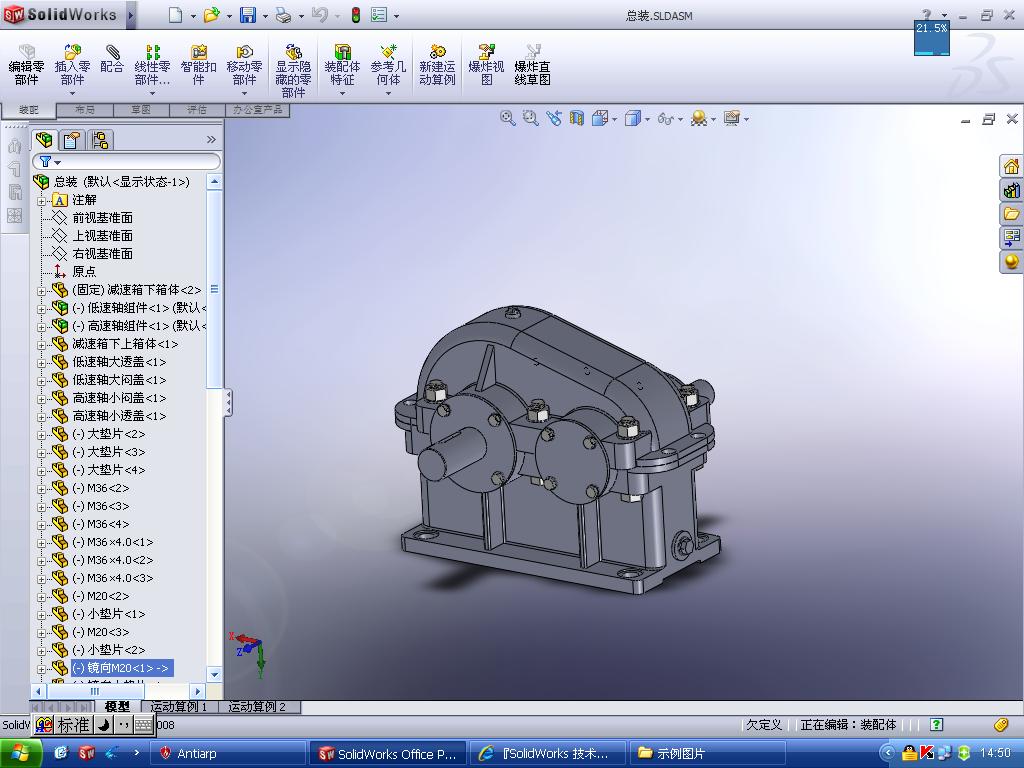Select the 爆炸视图 (Exploded View) tool
Viewport: 1024px width, 768px height.
click(487, 65)
